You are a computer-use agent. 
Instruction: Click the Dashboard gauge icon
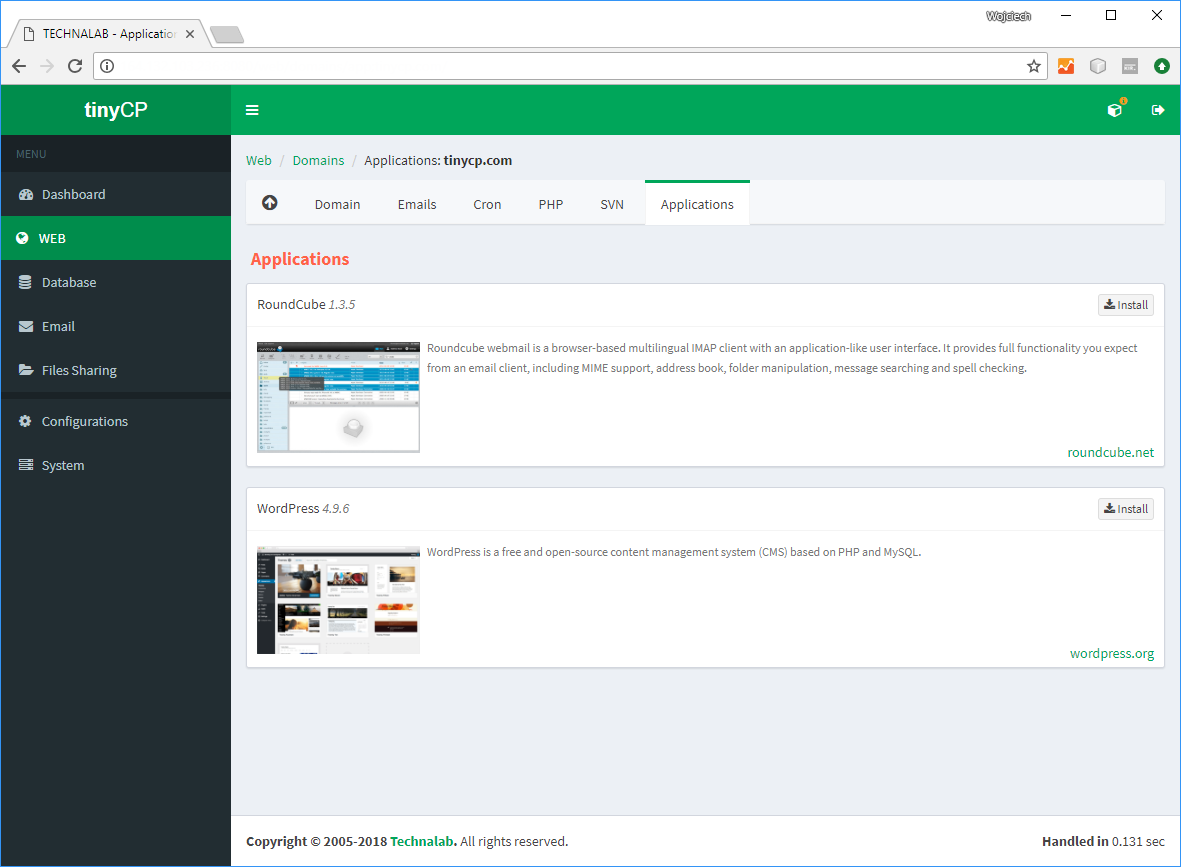click(x=26, y=194)
